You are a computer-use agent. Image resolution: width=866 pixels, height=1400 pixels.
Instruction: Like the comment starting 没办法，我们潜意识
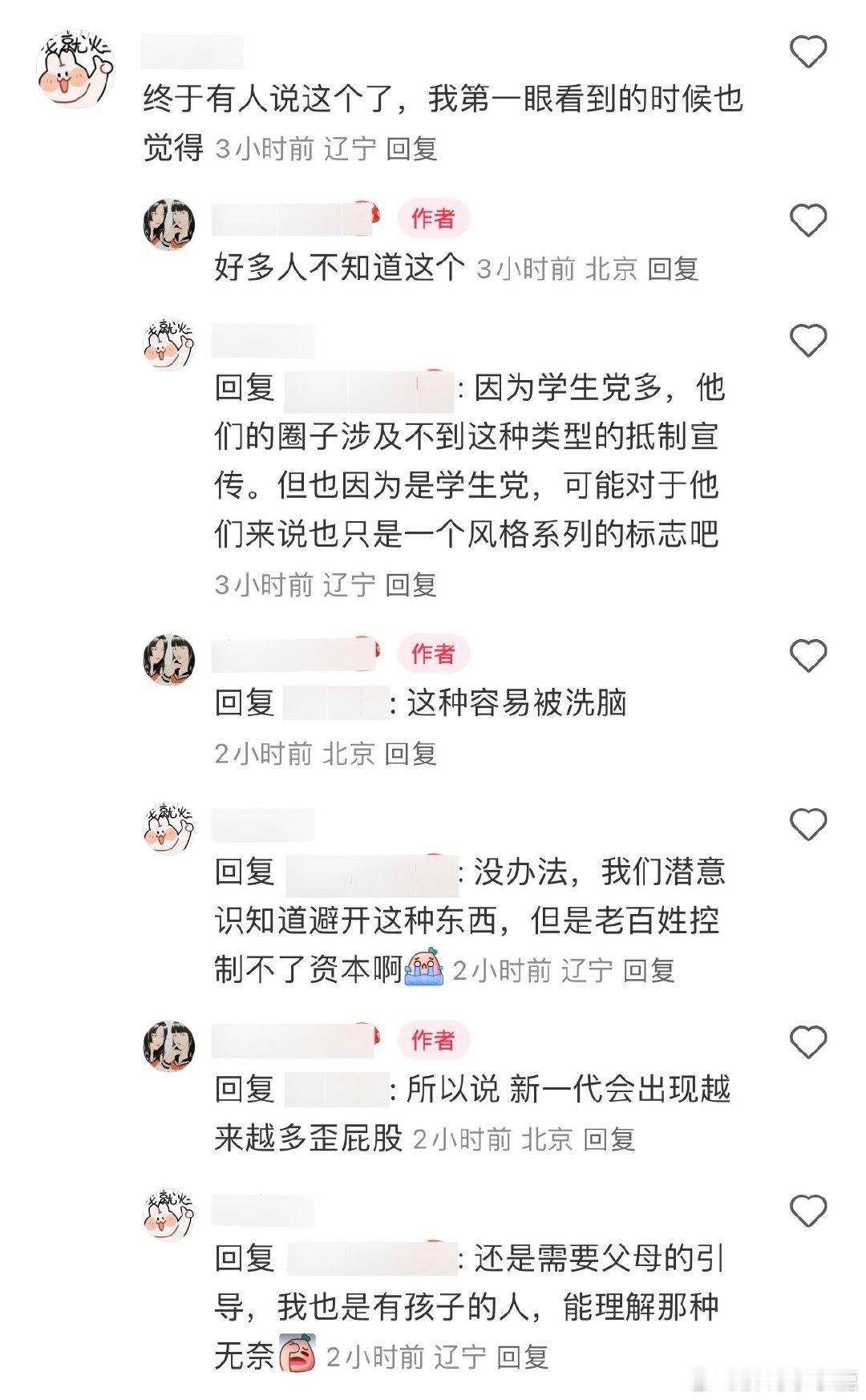808,824
